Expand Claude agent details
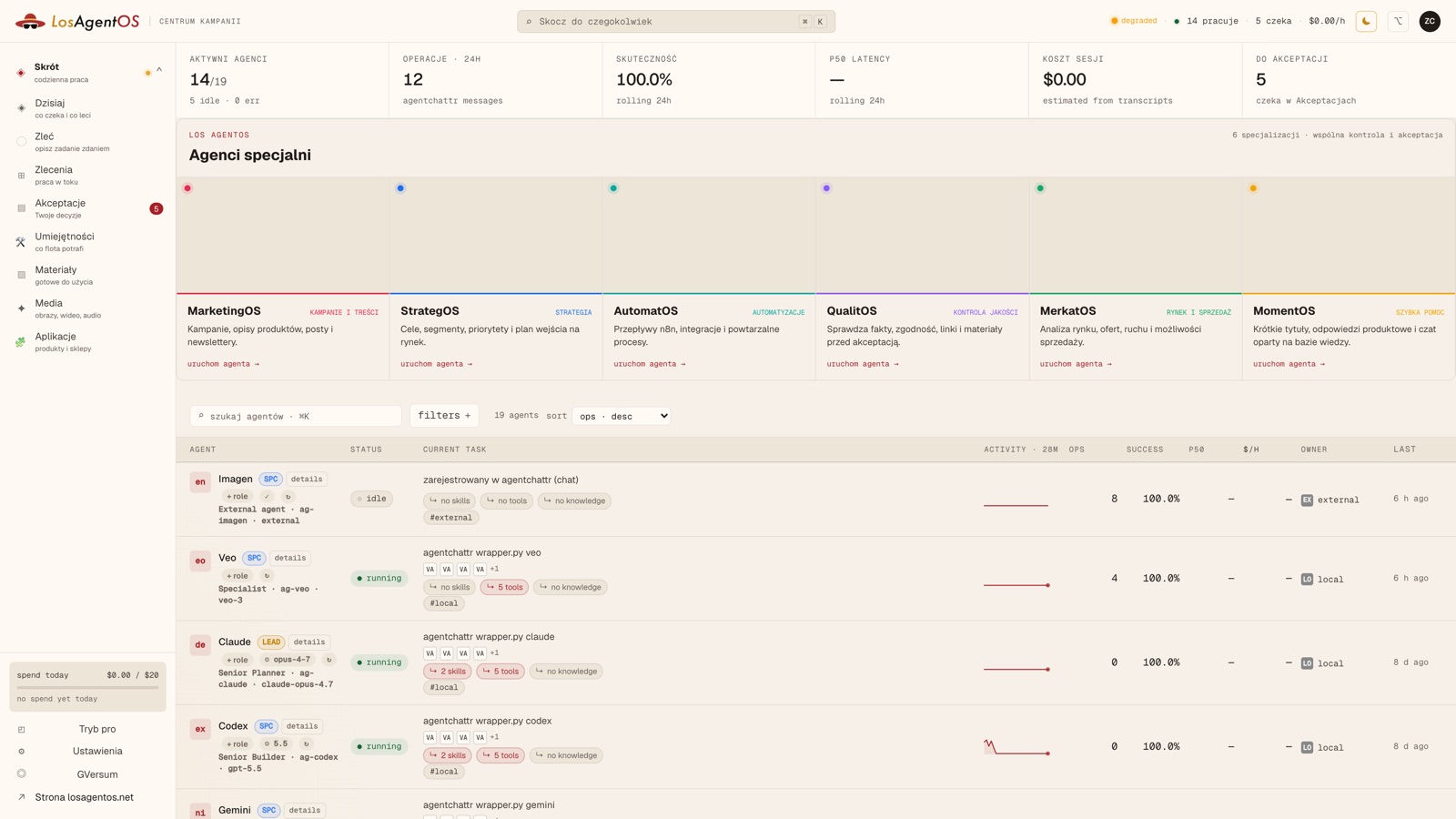 pos(309,642)
